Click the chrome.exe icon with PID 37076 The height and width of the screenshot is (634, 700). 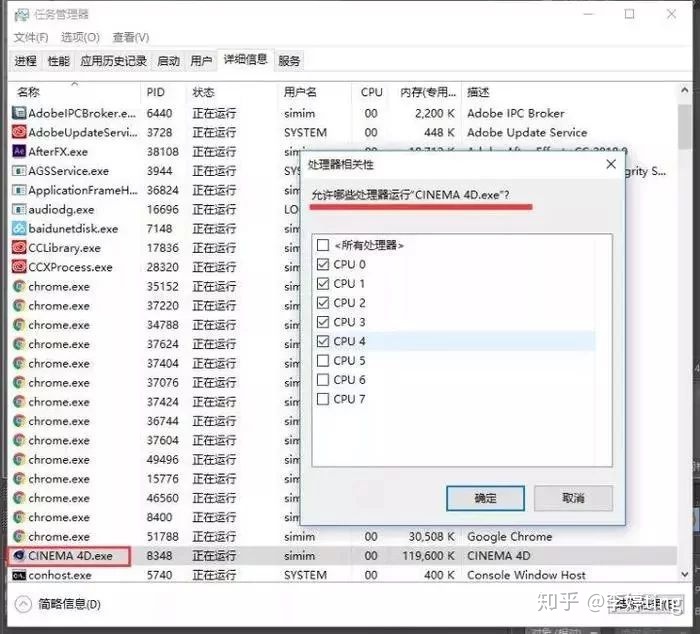tap(19, 383)
